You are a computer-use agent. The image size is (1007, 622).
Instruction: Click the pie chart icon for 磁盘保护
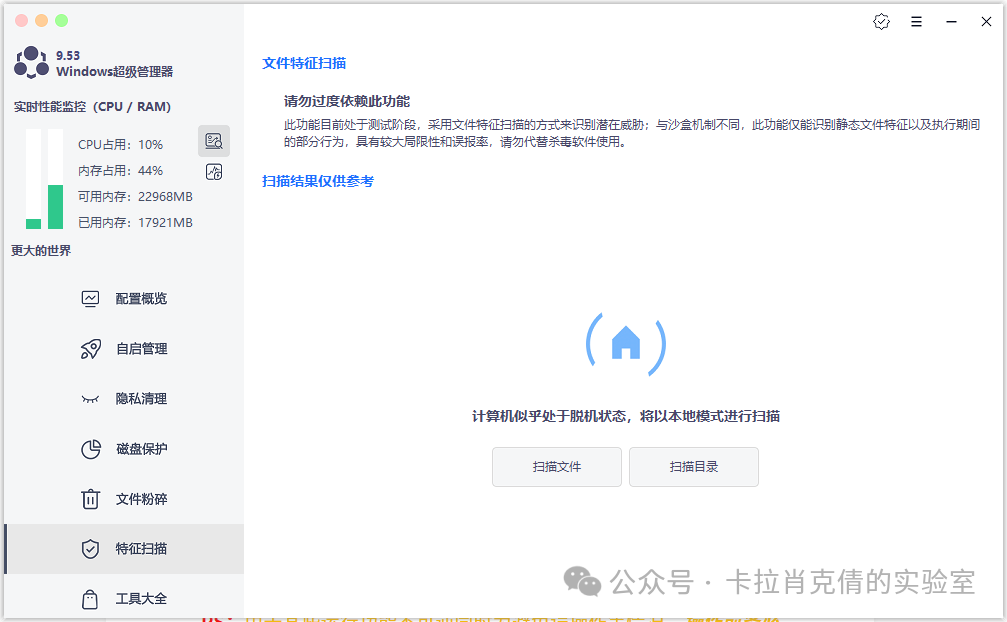click(91, 449)
